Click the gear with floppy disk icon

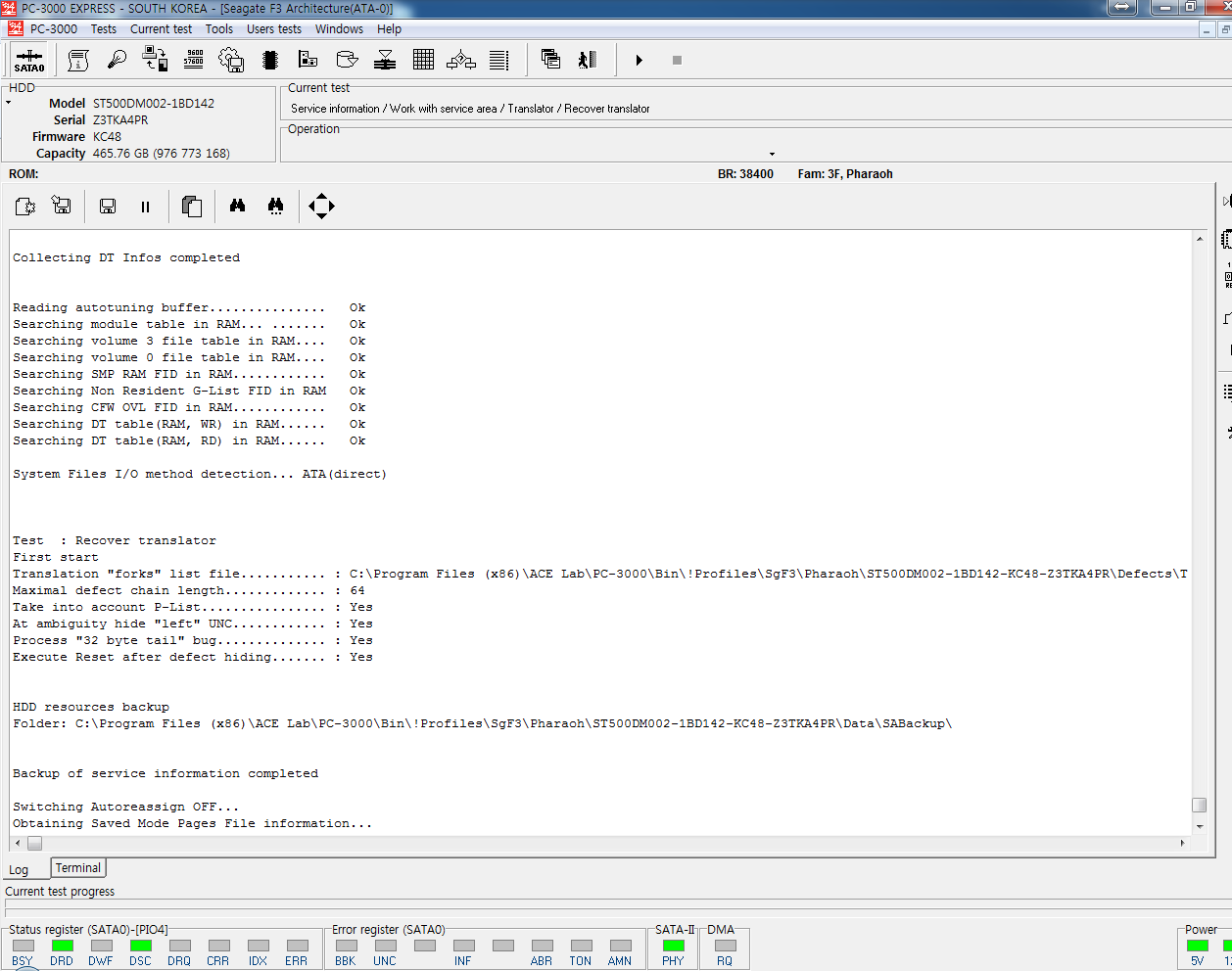point(231,60)
